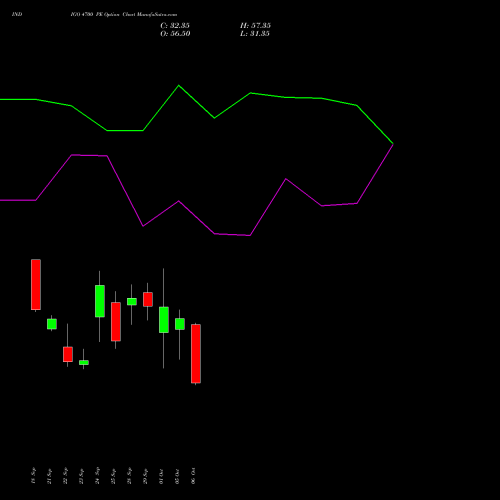Select the red candle for 29 Sep
This screenshot has height=500, width=500.
[x=148, y=299]
